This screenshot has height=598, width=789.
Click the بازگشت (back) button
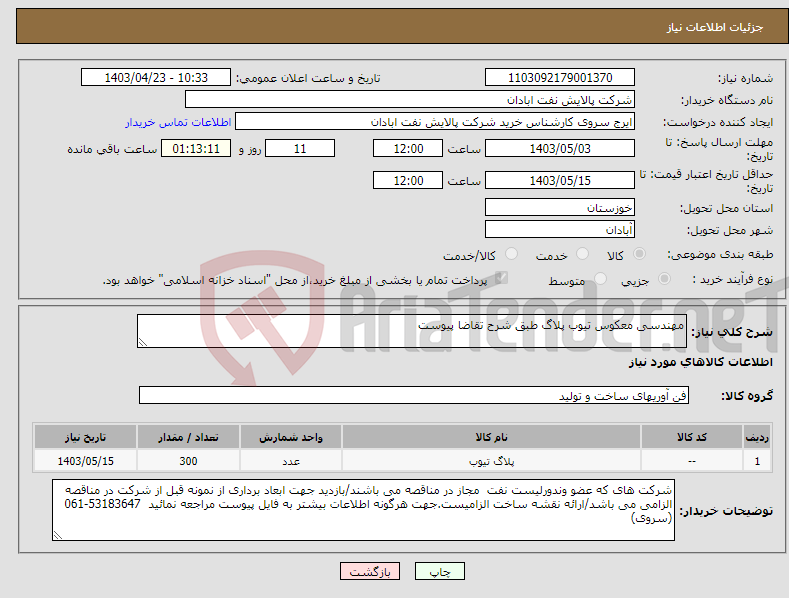pyautogui.click(x=370, y=571)
